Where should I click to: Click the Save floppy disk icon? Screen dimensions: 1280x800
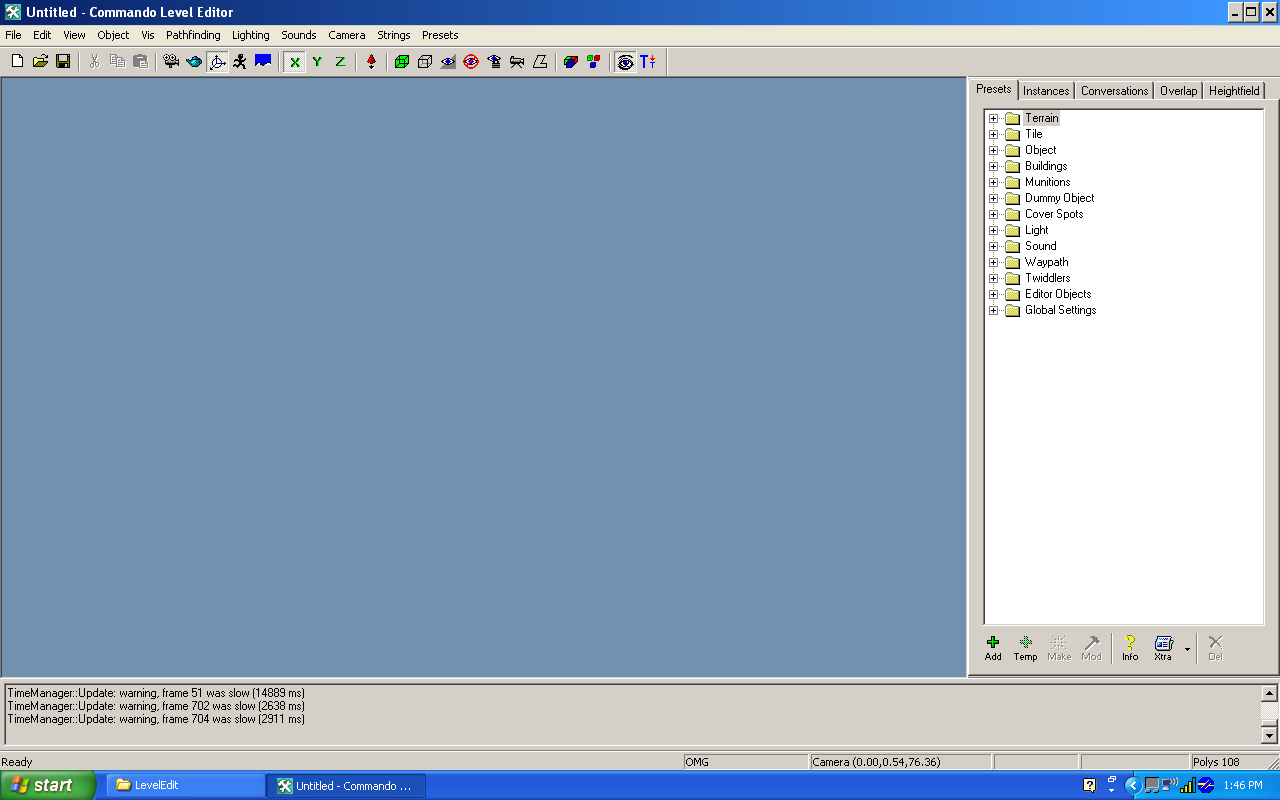click(63, 62)
